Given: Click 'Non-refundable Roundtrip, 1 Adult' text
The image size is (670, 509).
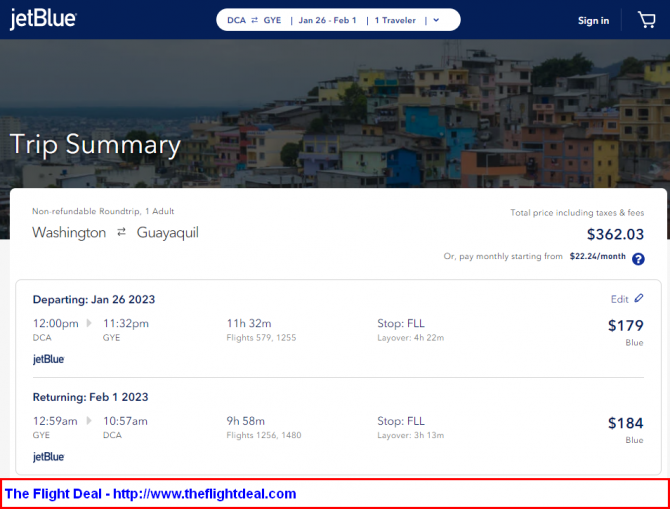Looking at the screenshot, I should pyautogui.click(x=103, y=211).
